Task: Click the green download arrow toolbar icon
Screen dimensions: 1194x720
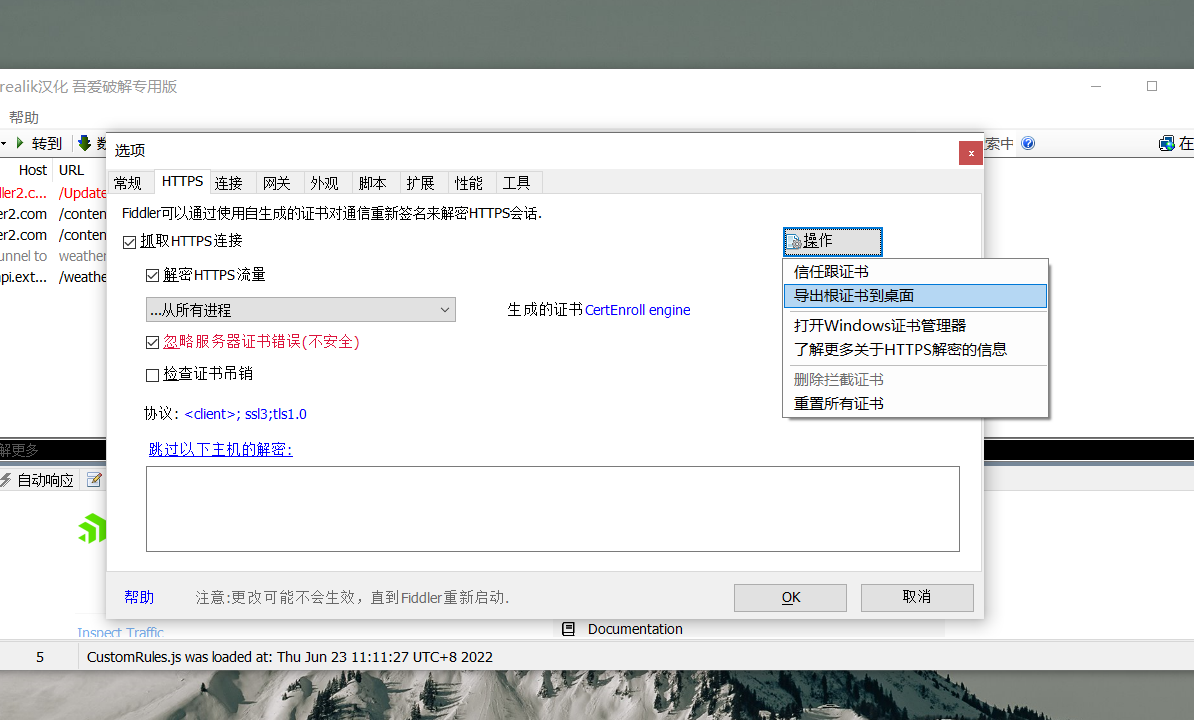Action: 85,144
